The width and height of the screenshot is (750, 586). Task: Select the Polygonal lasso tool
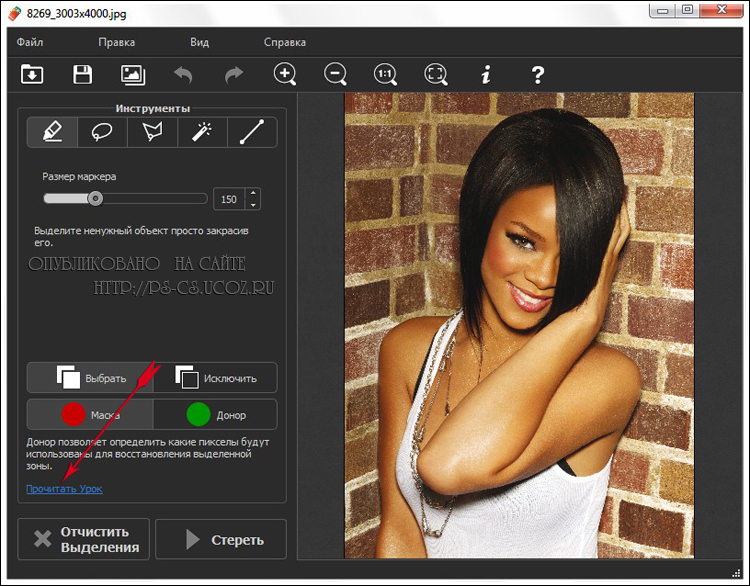[x=152, y=132]
